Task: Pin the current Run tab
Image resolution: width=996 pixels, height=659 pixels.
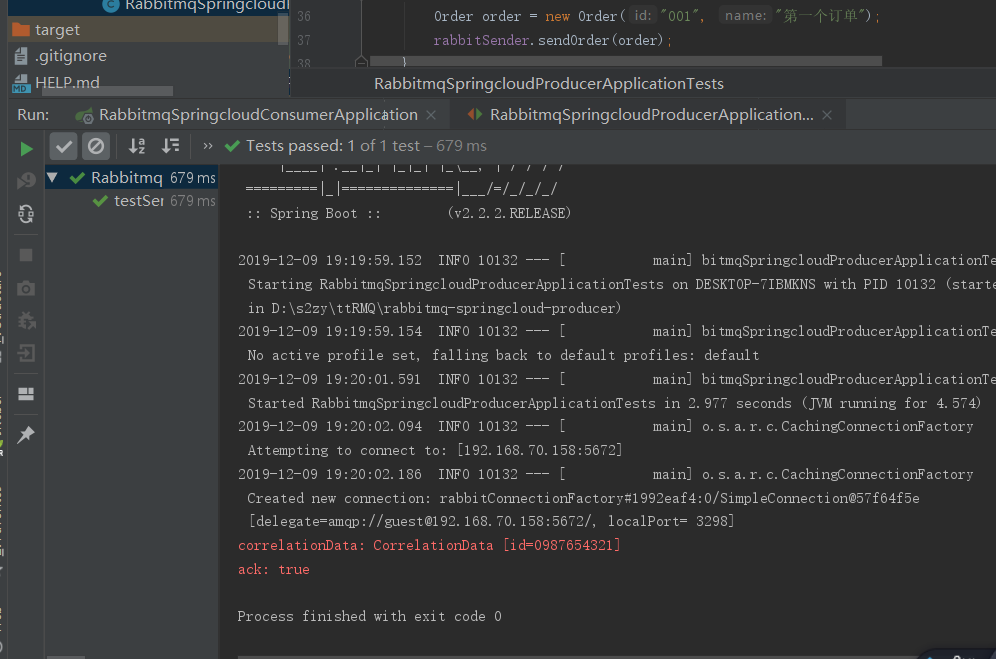Action: 26,435
